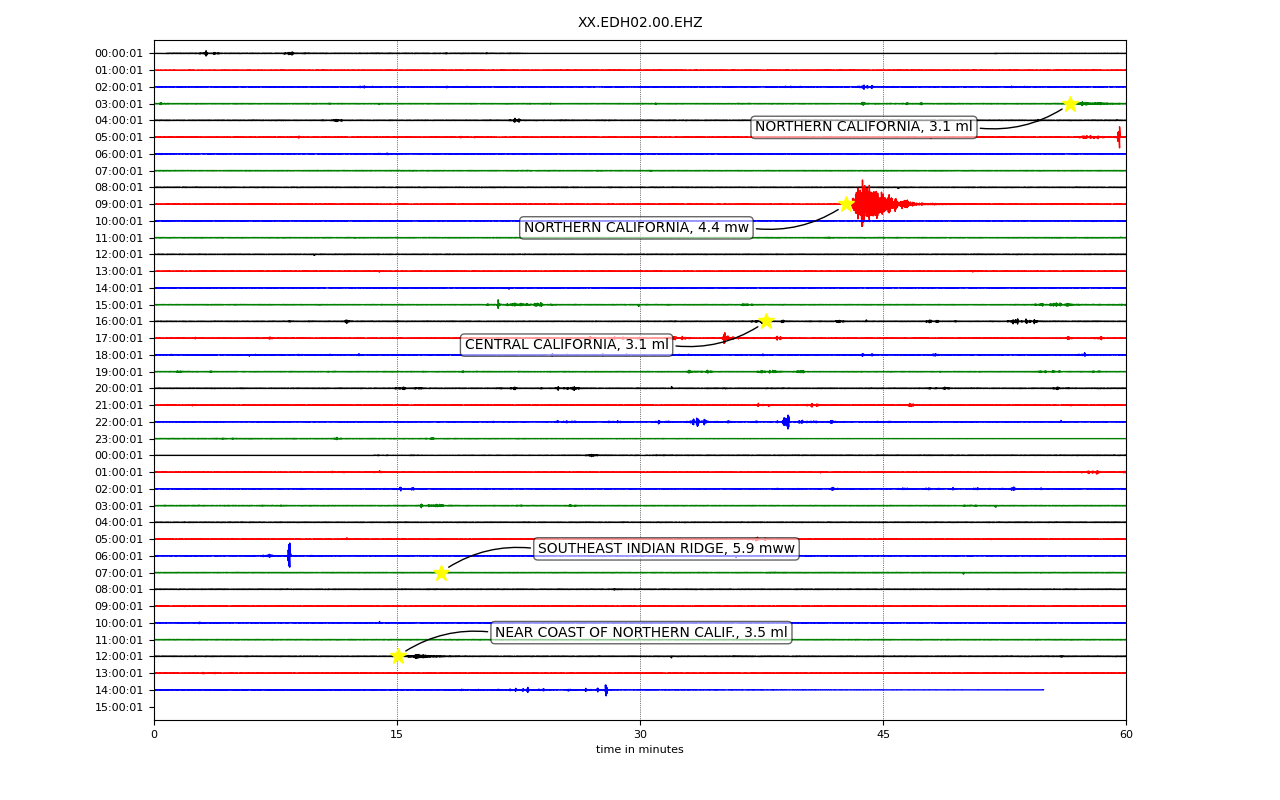Click the Southeast Indian Ridge star marker
Screen dimensions: 1280x800
click(x=441, y=573)
